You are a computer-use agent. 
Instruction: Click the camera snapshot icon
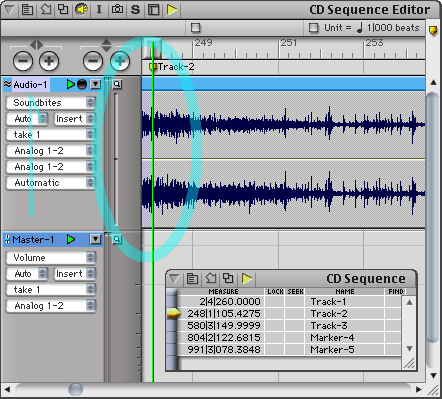point(117,9)
